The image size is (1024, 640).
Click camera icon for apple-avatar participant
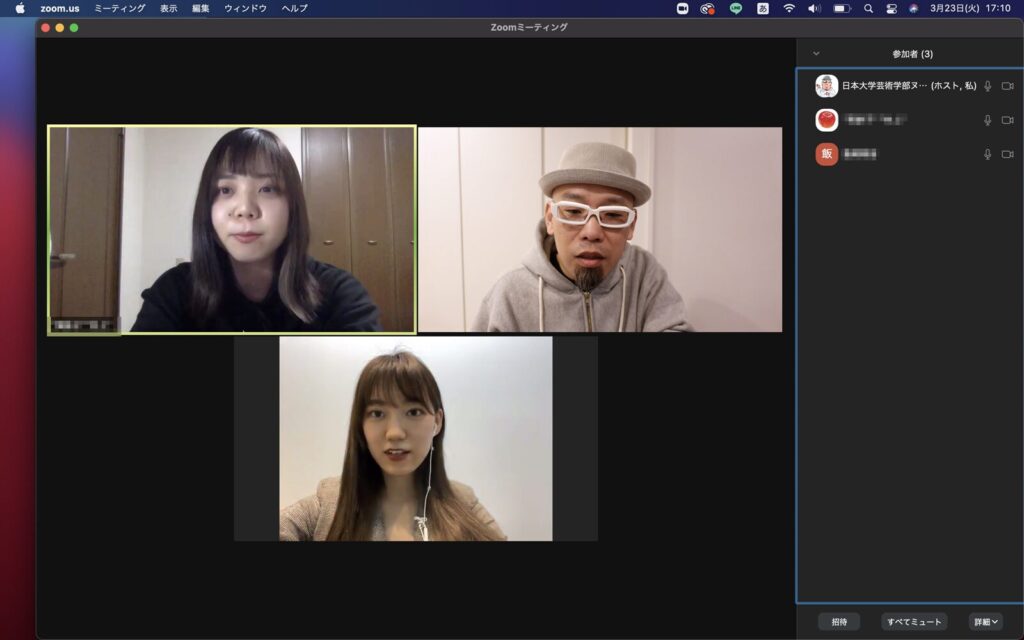click(1007, 120)
